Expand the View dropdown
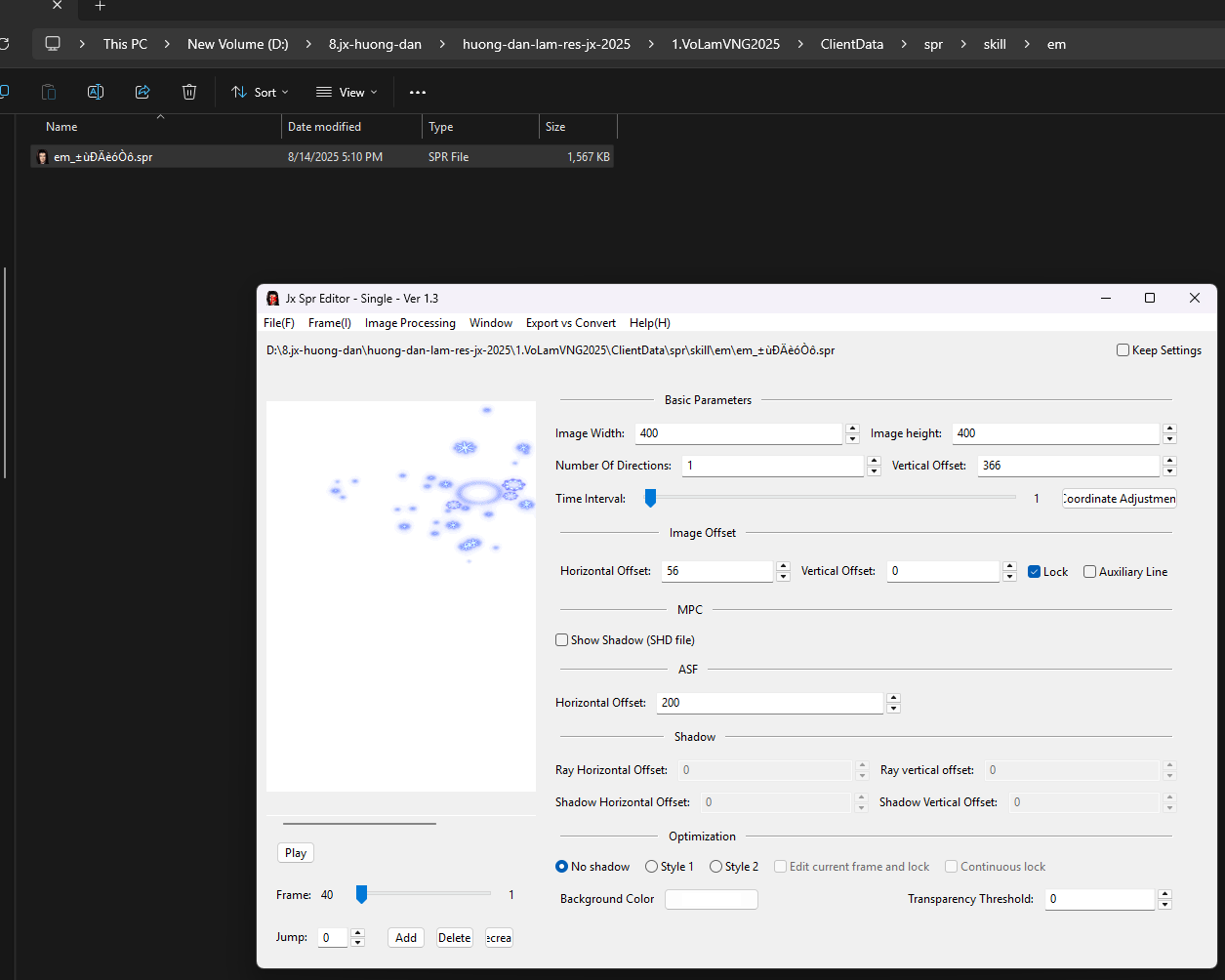The width and height of the screenshot is (1225, 980). 346,92
